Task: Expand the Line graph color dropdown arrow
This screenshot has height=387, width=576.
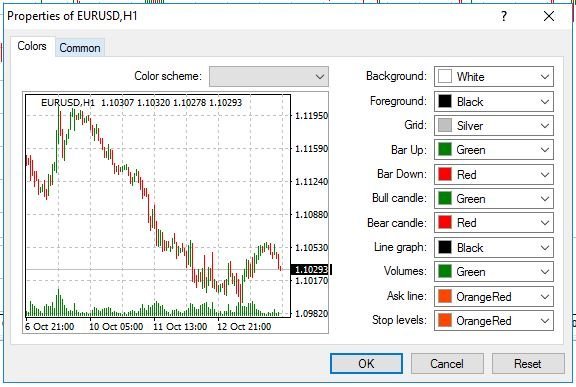Action: (x=544, y=248)
